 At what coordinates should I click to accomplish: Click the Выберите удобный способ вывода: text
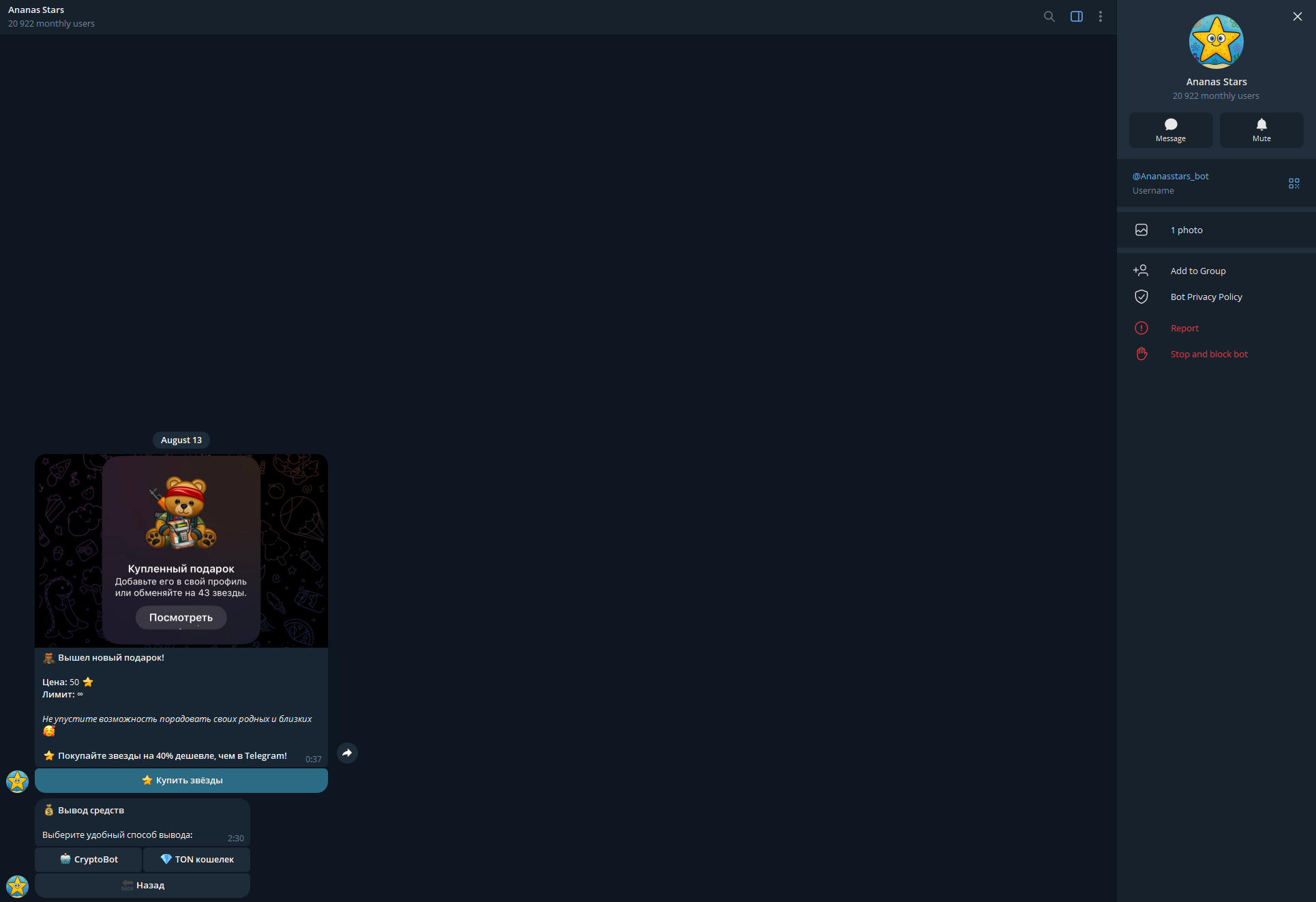point(117,835)
